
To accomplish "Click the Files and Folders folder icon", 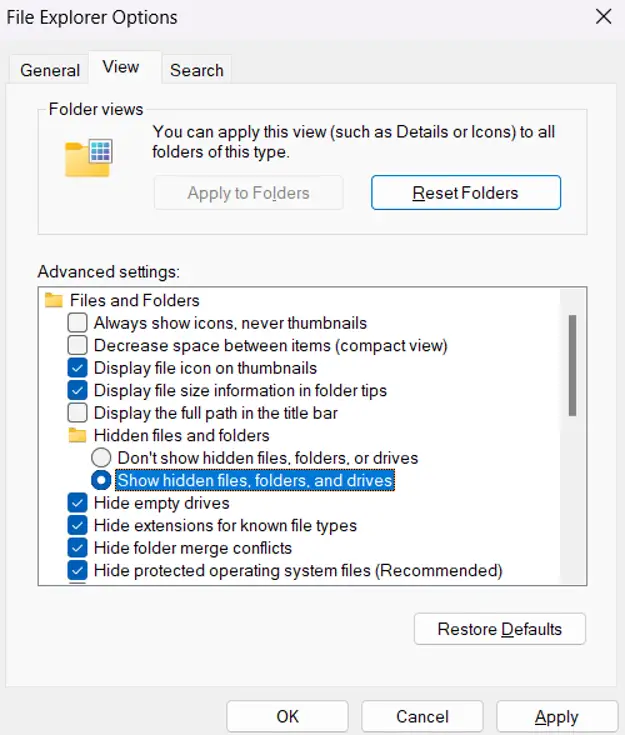I will [53, 300].
